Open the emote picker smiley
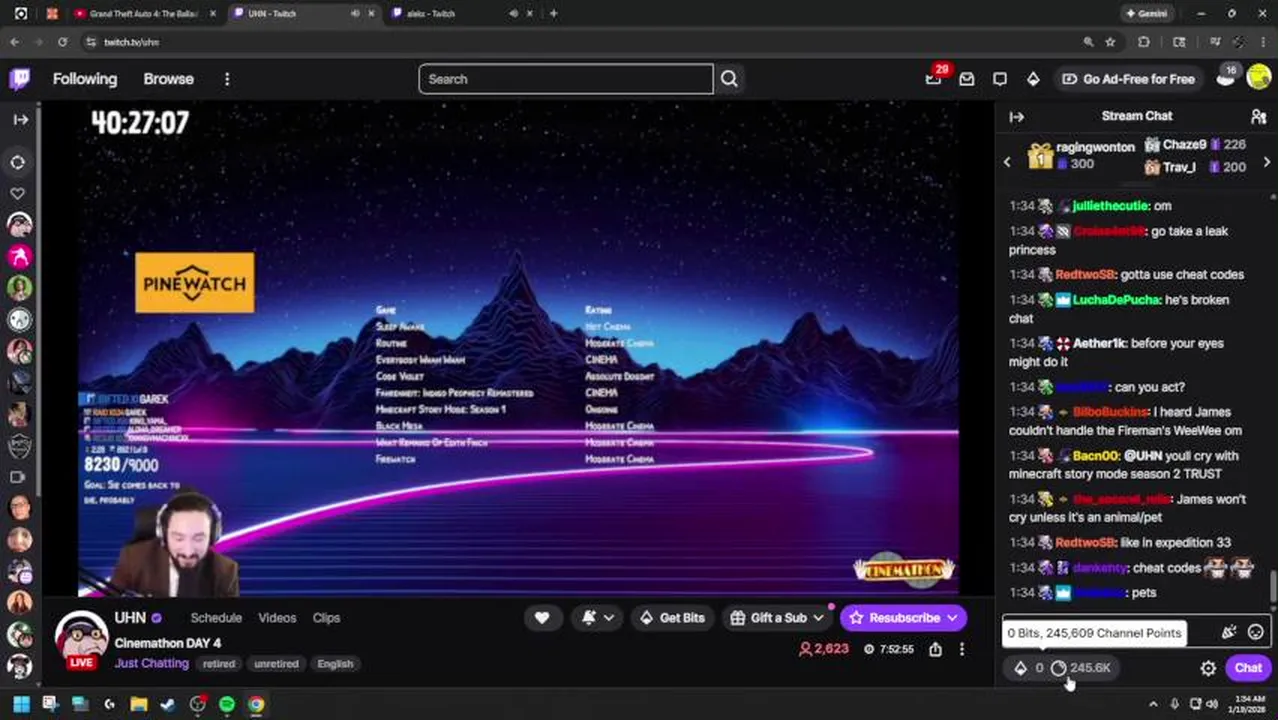Image resolution: width=1278 pixels, height=720 pixels. [x=1256, y=632]
